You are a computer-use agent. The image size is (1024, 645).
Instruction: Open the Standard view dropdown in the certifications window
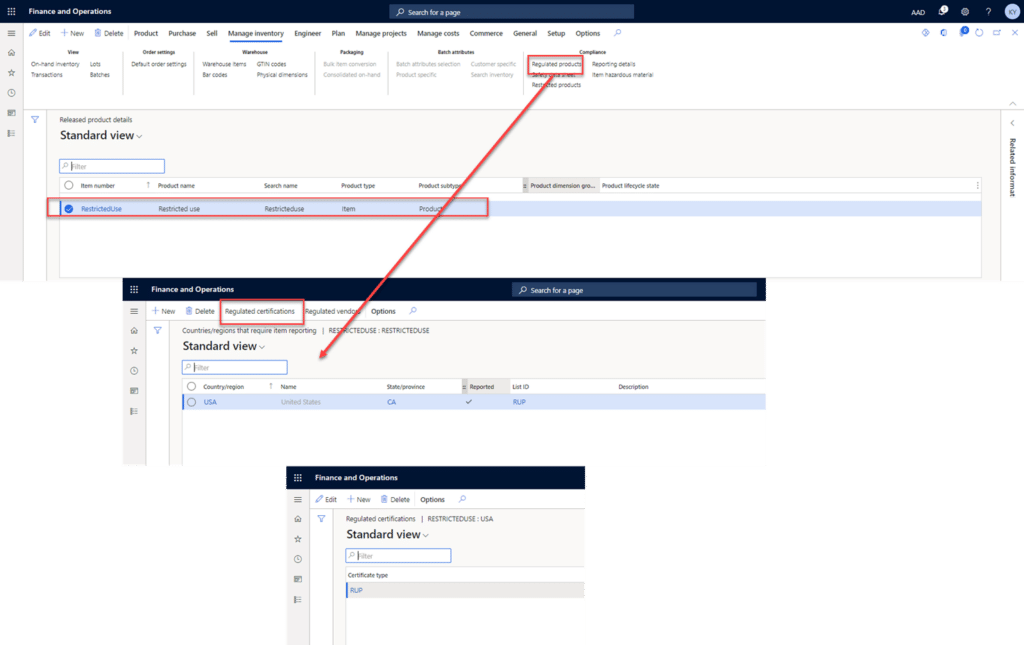point(261,346)
